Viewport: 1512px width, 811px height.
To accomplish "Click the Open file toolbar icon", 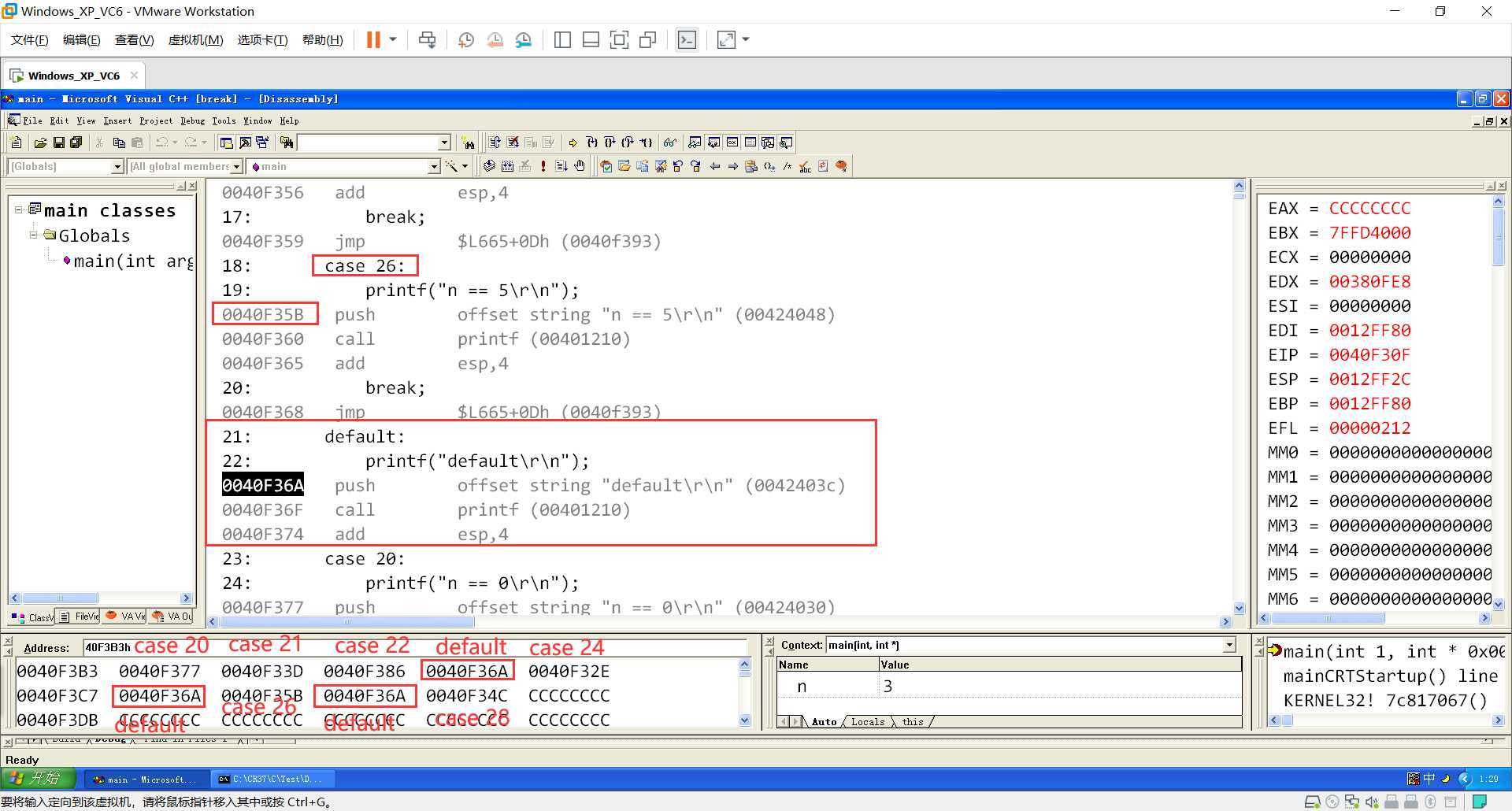I will 40,143.
